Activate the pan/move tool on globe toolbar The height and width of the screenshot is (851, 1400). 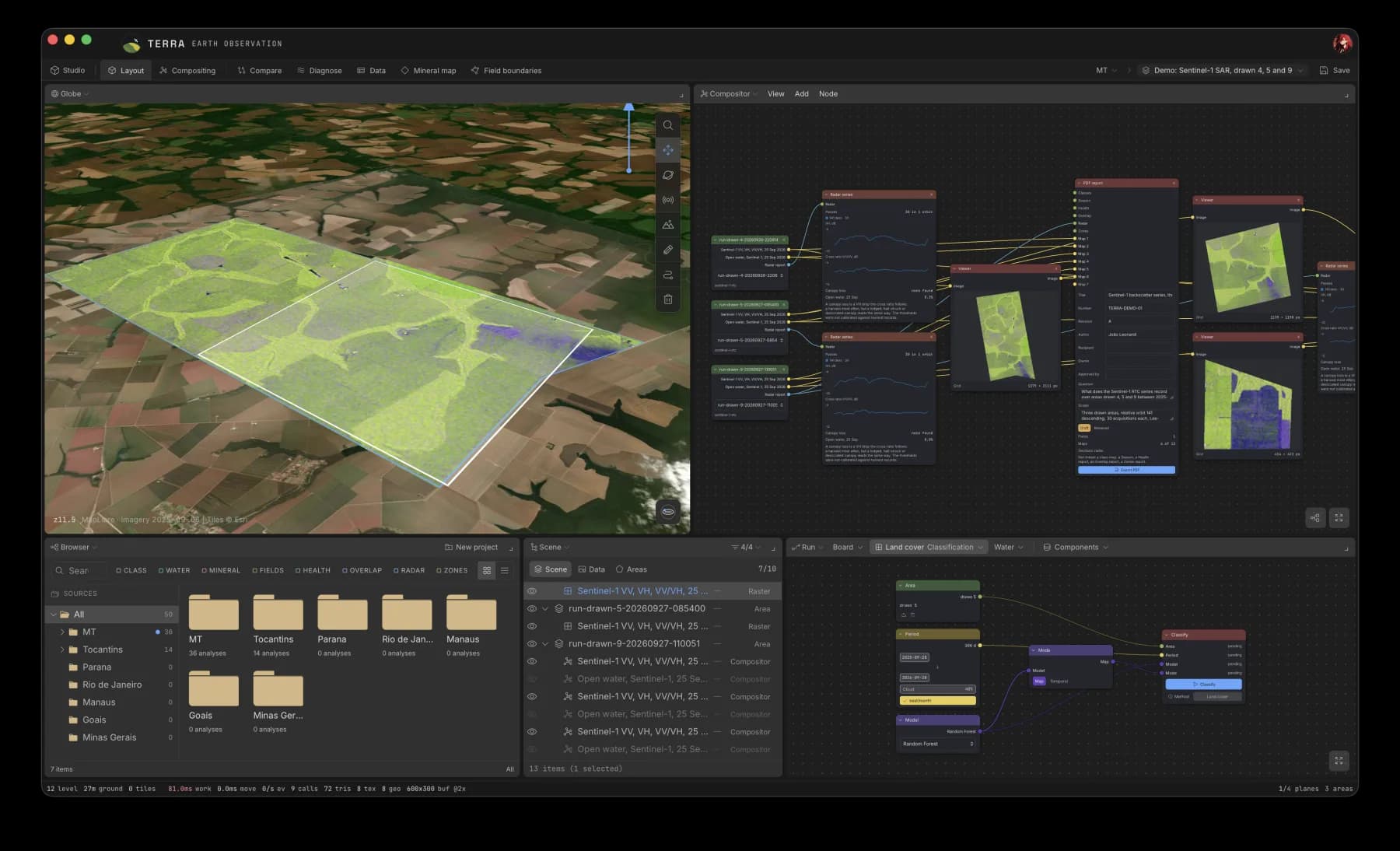pos(668,150)
